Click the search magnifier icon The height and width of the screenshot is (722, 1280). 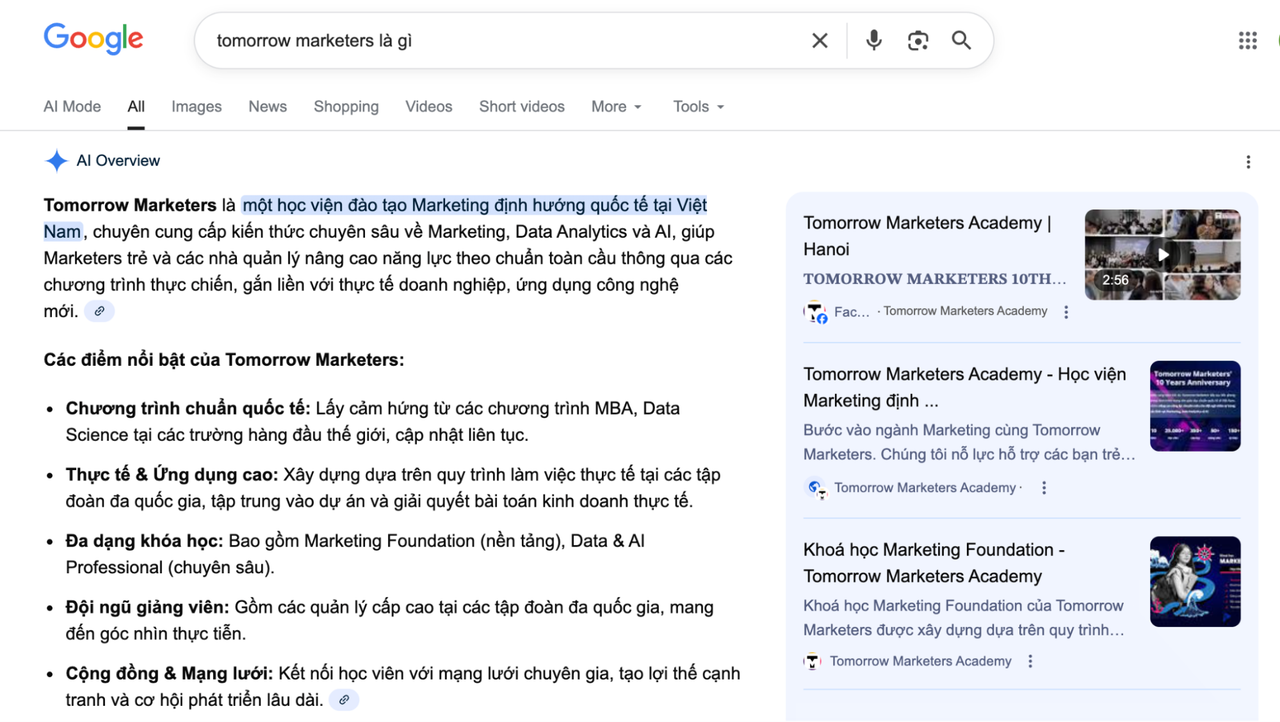(961, 40)
